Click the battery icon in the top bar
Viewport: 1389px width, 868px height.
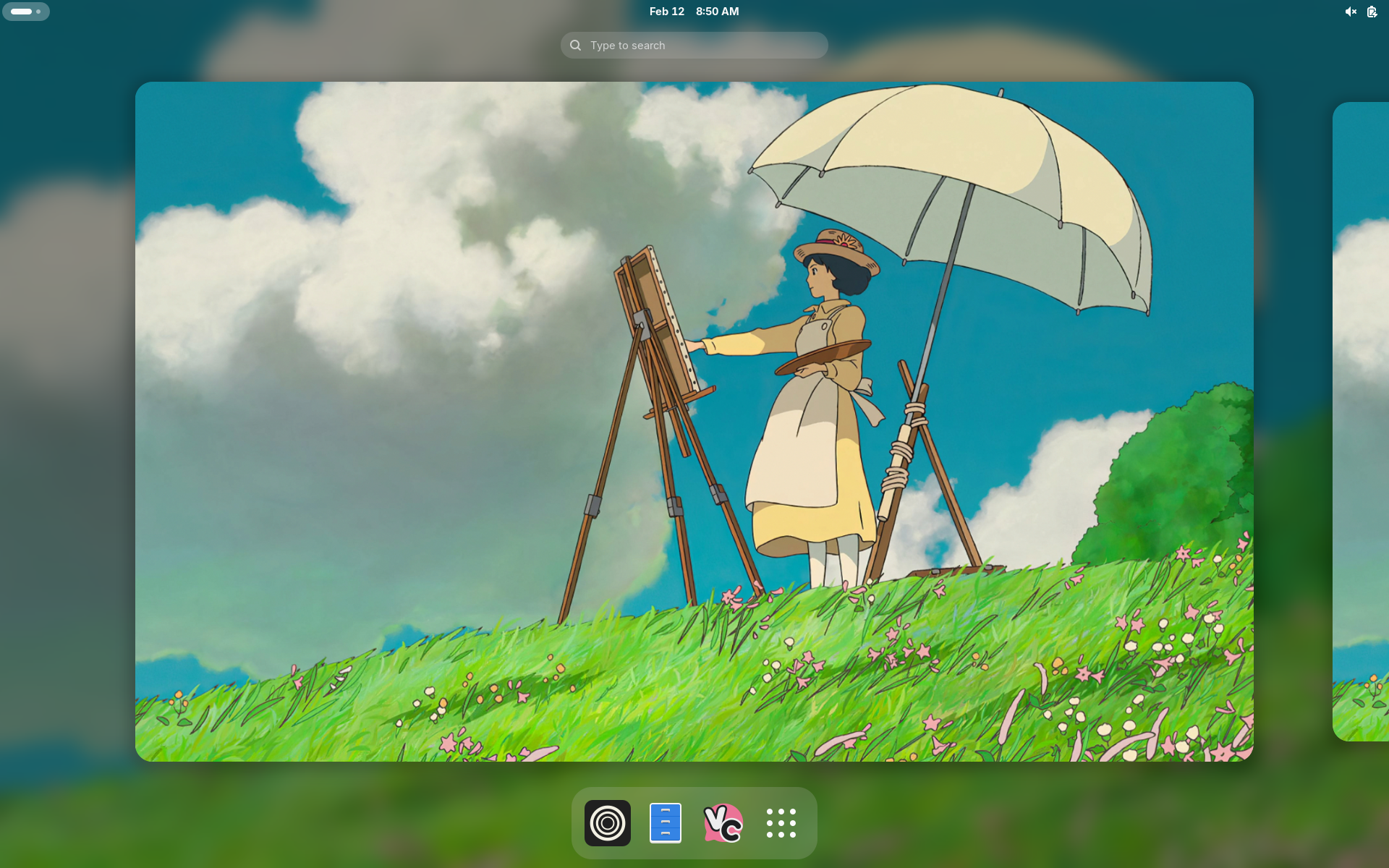(x=1371, y=12)
